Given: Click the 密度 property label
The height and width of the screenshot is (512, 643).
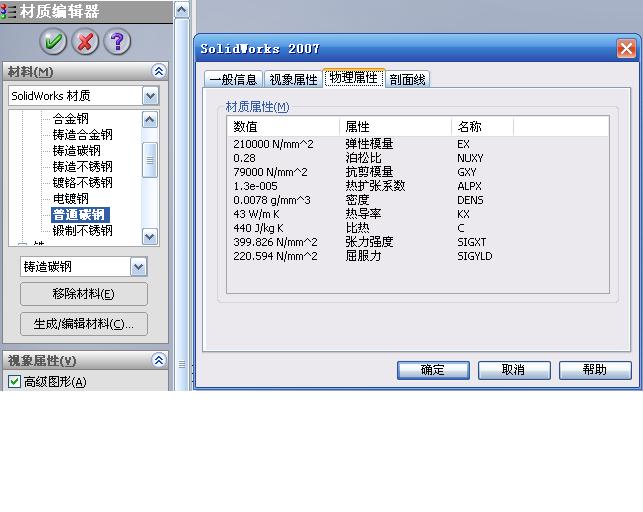Looking at the screenshot, I should click(x=357, y=200).
